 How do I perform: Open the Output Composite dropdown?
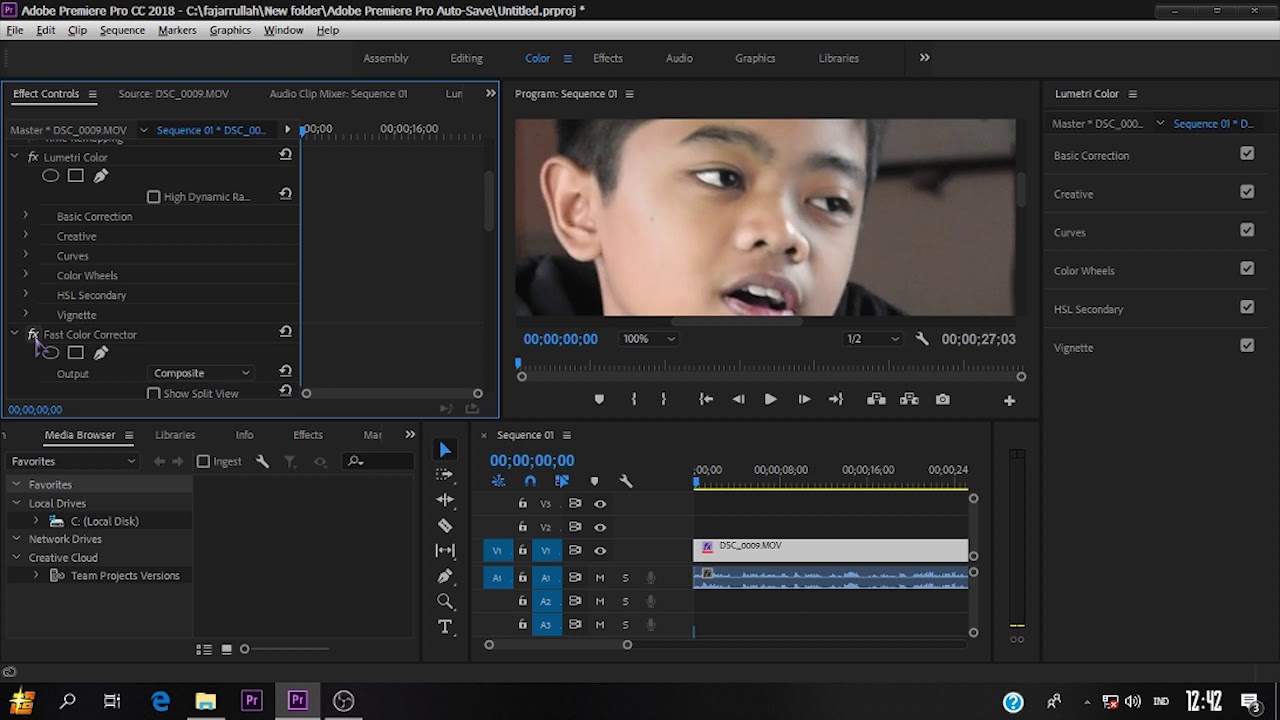(202, 373)
